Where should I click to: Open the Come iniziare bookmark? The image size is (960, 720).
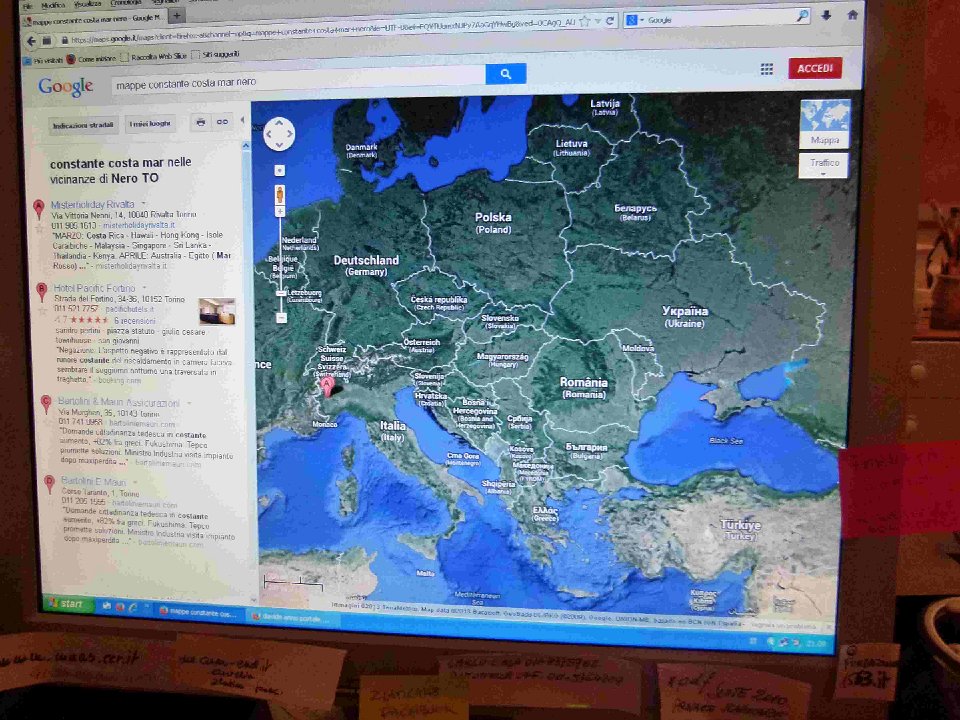pos(91,59)
